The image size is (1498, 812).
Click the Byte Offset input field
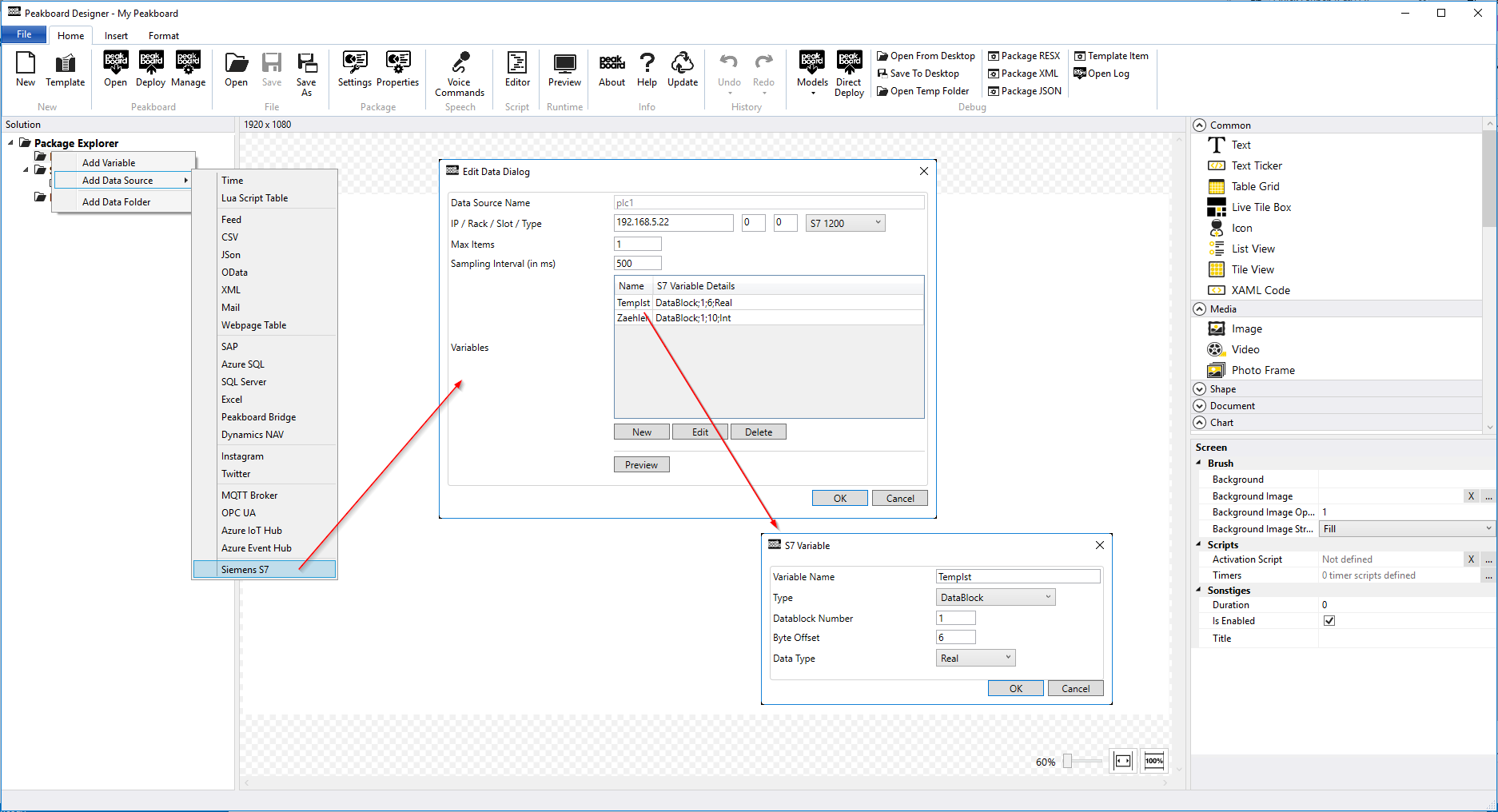tap(955, 638)
